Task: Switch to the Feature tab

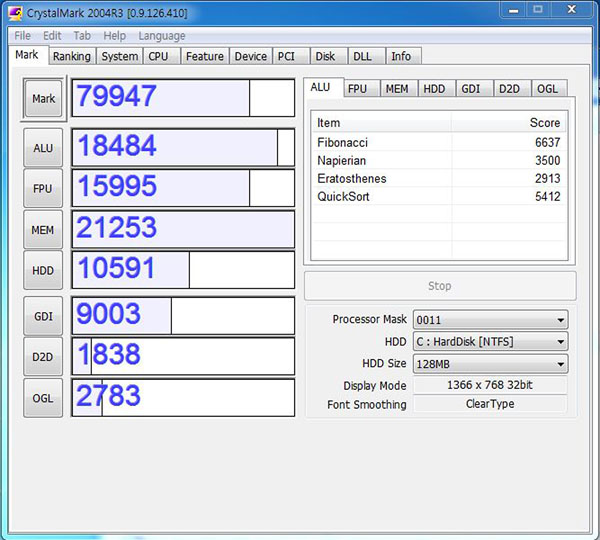Action: point(205,56)
